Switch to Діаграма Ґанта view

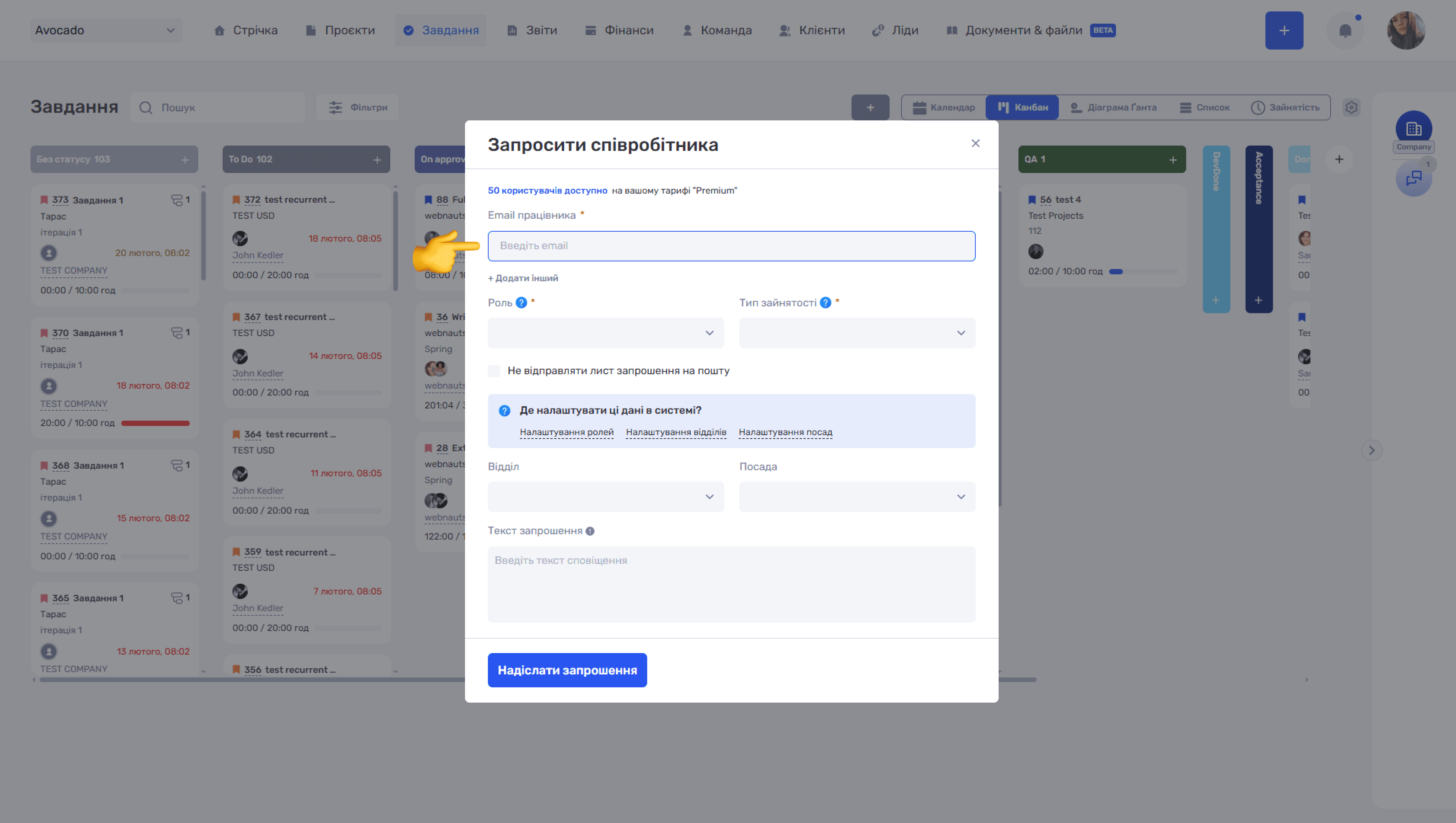coord(1113,107)
